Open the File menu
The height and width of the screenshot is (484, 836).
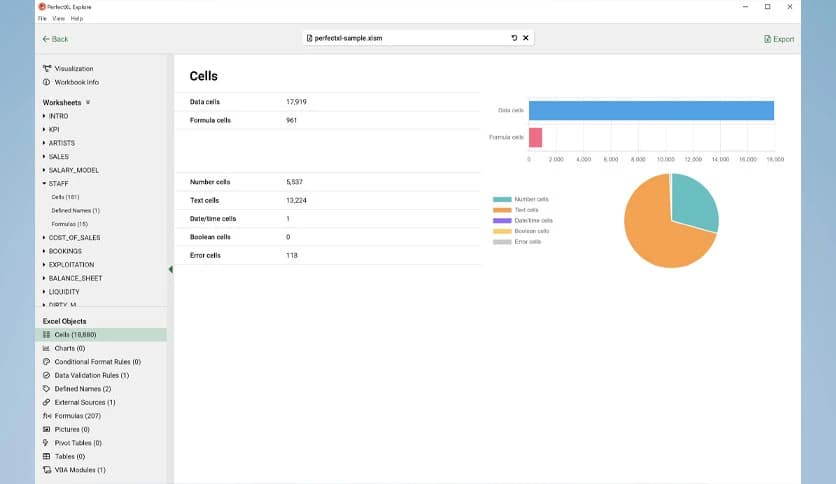[42, 19]
